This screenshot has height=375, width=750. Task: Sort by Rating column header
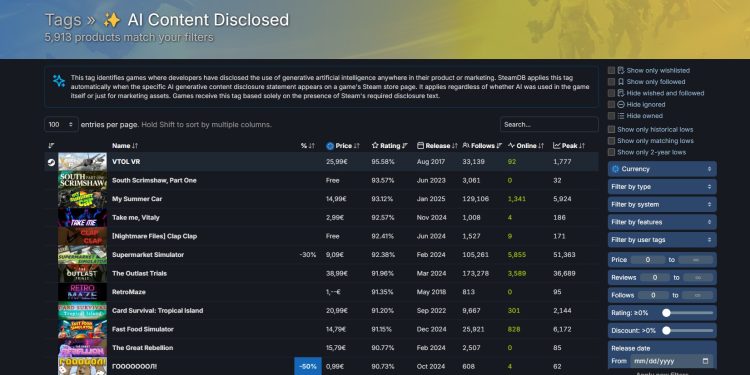(389, 146)
